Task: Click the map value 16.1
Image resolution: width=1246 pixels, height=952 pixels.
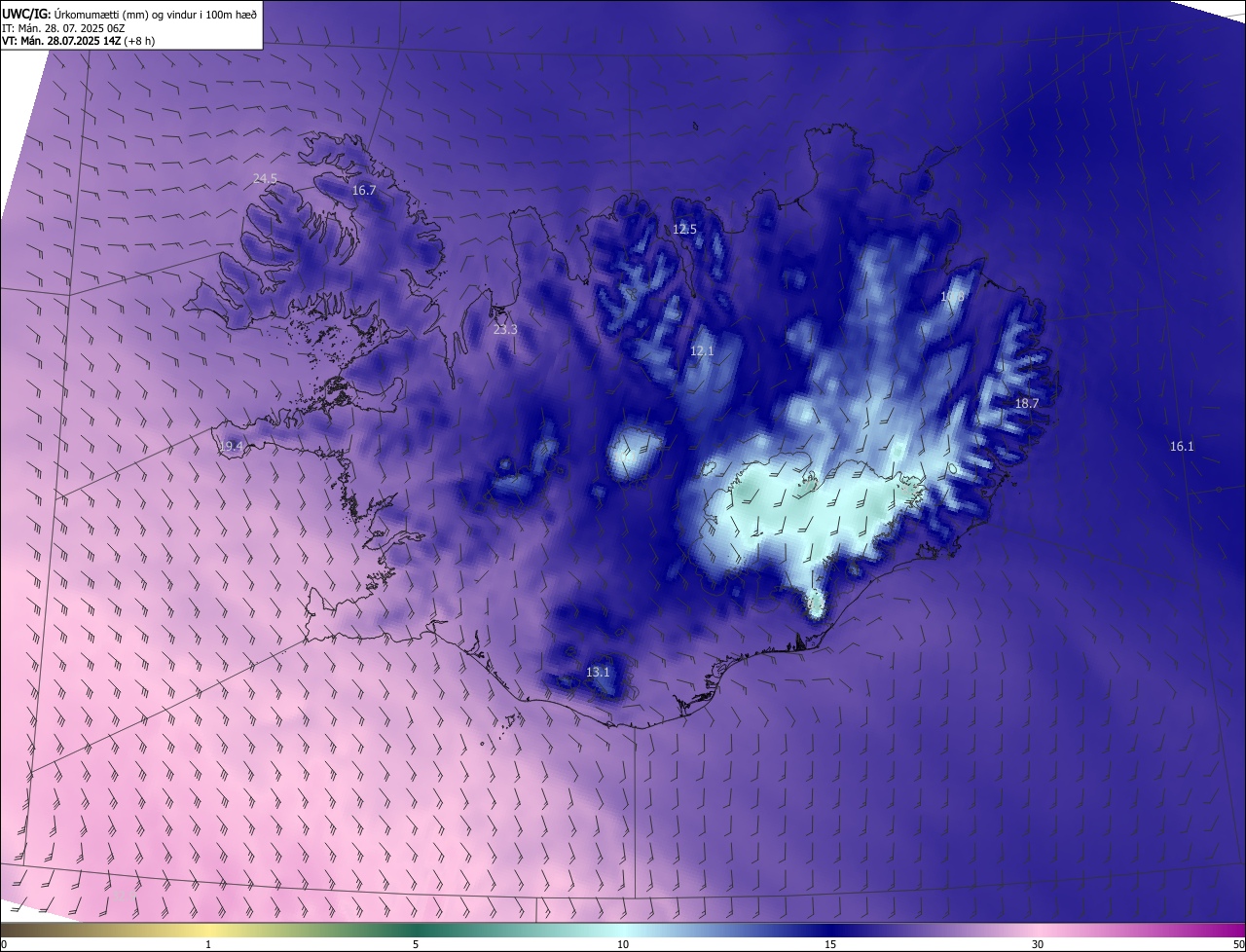Action: 1181,446
